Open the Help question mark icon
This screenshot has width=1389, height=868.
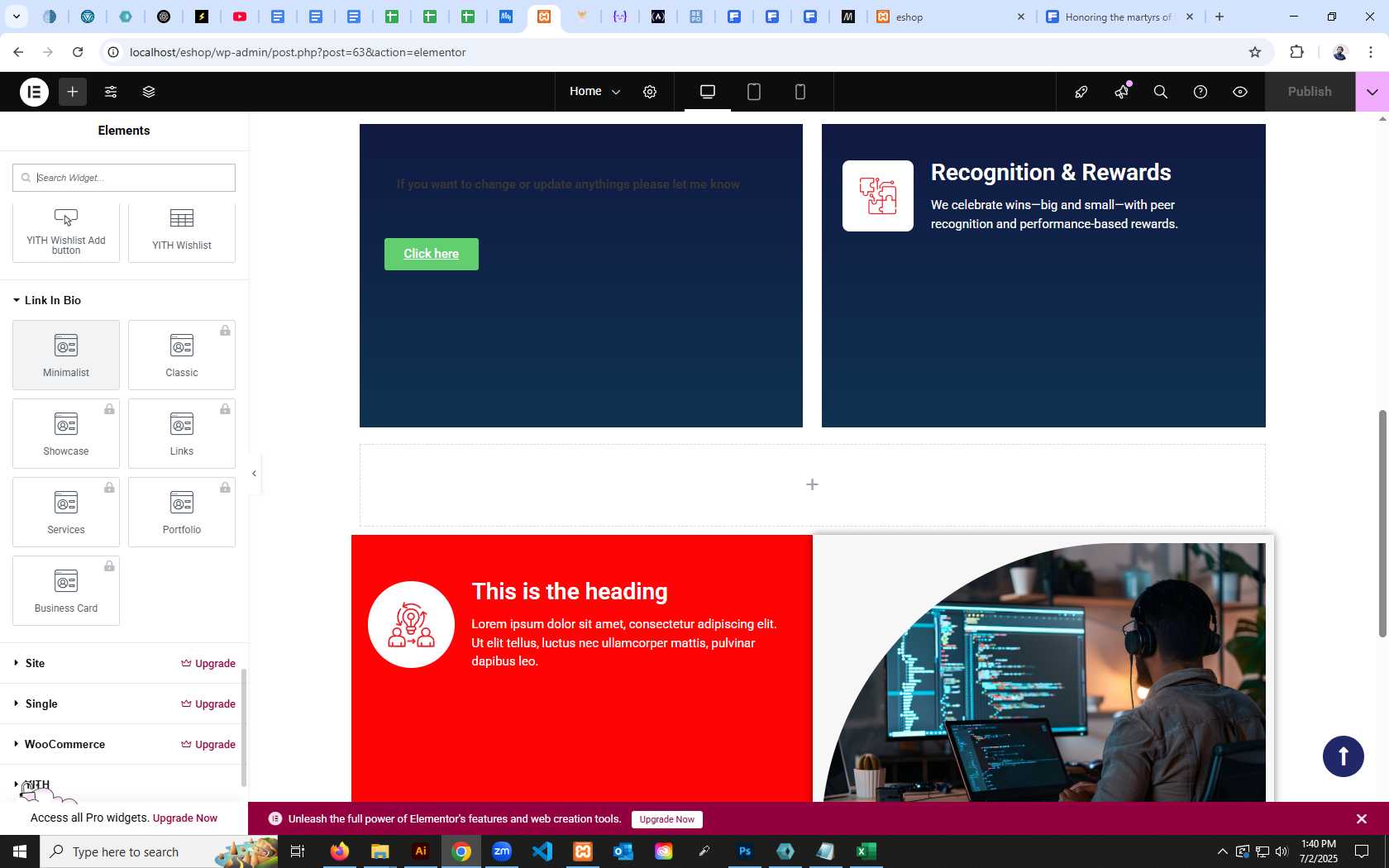tap(1200, 92)
